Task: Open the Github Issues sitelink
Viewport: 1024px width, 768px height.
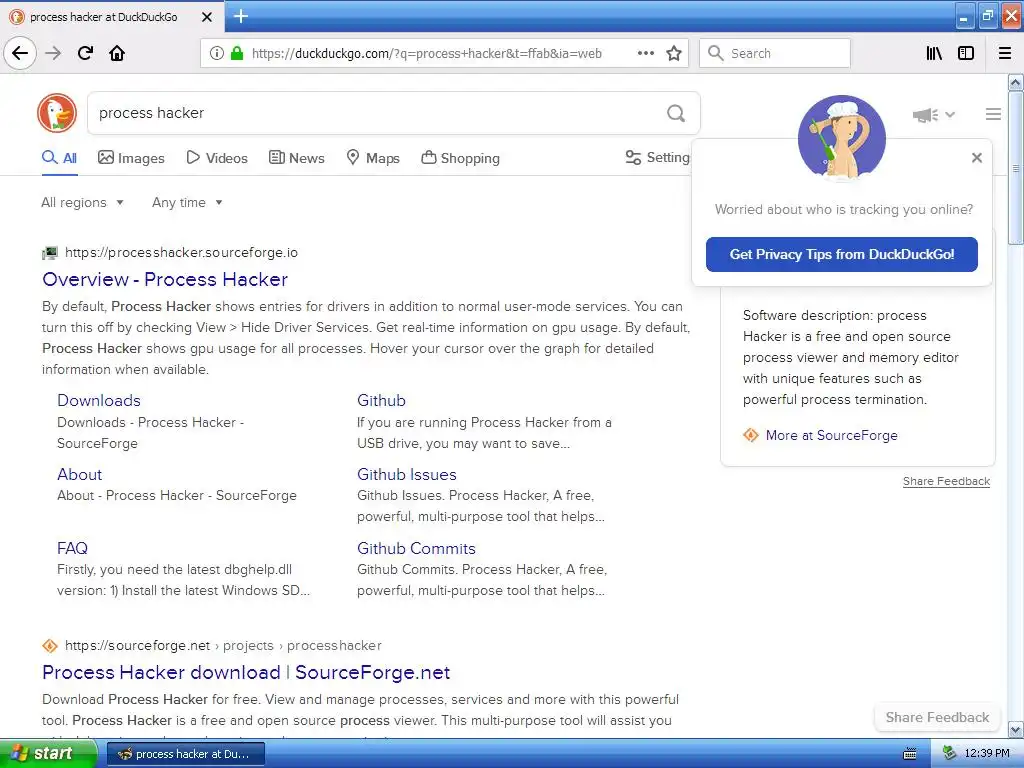Action: pyautogui.click(x=407, y=474)
